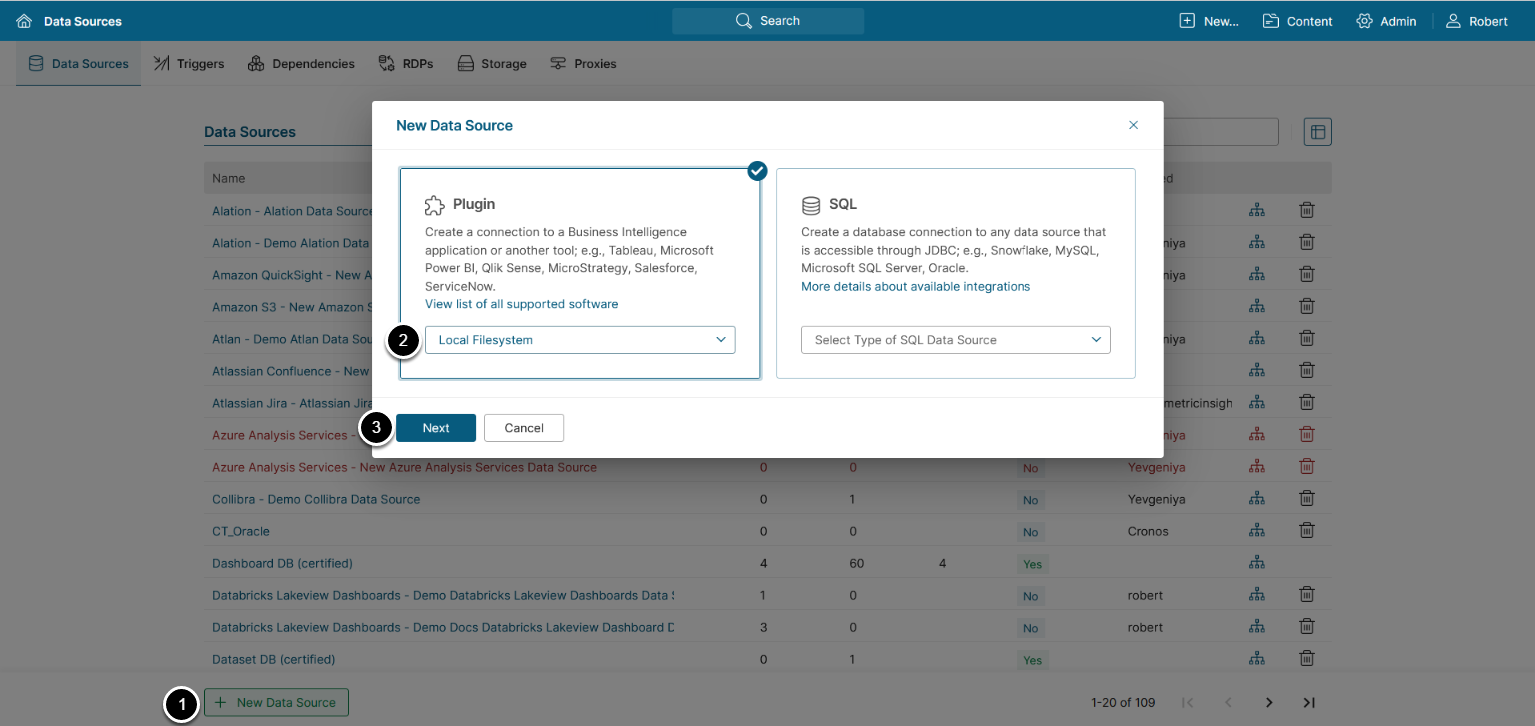Select the SQL data source card
The image size is (1535, 726).
(x=955, y=240)
